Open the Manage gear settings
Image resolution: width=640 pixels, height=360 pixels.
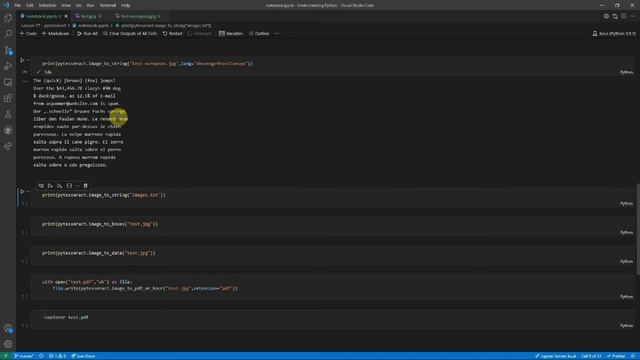(8, 344)
